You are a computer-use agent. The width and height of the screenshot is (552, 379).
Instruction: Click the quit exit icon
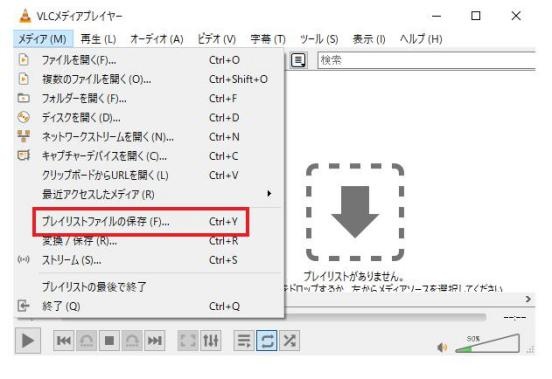click(x=23, y=305)
